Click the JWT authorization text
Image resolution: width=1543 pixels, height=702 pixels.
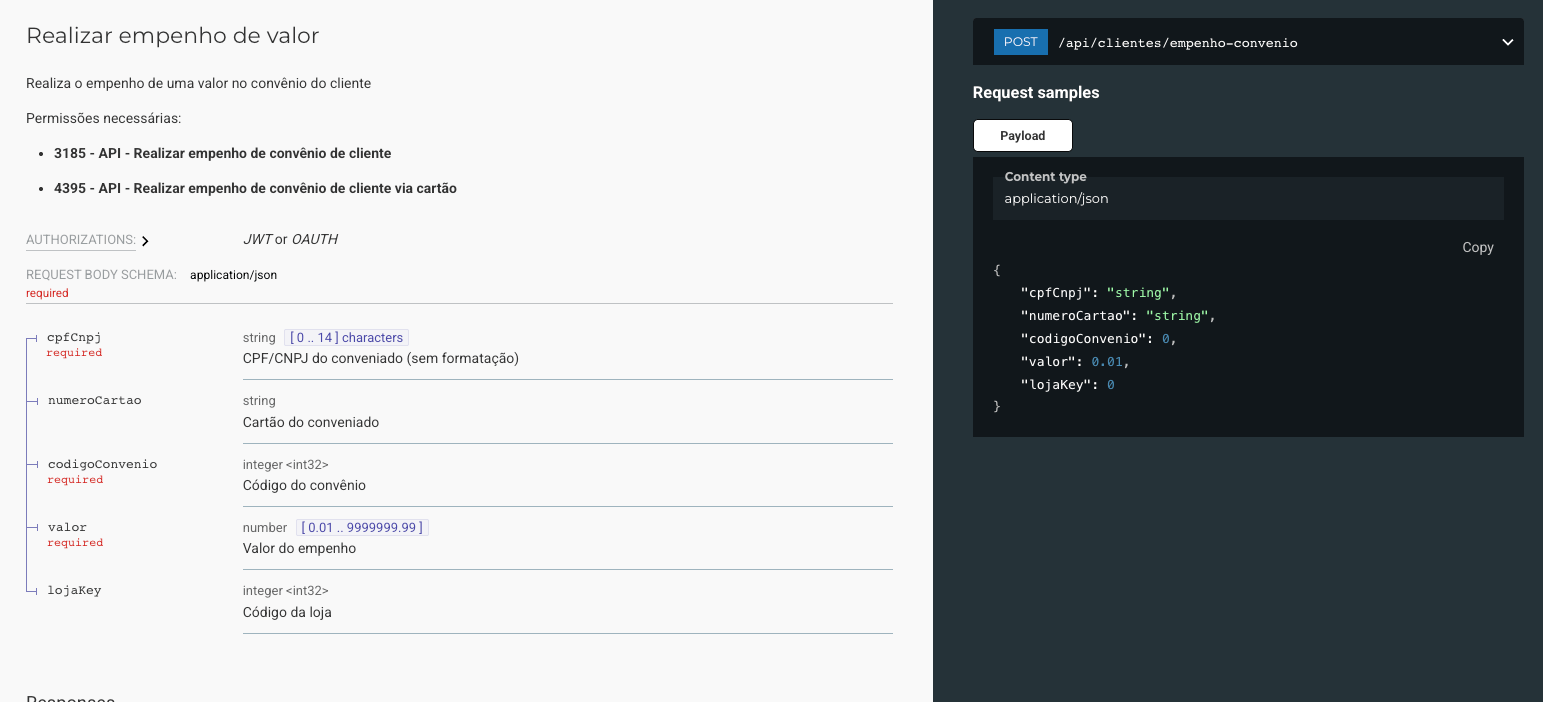tap(257, 239)
